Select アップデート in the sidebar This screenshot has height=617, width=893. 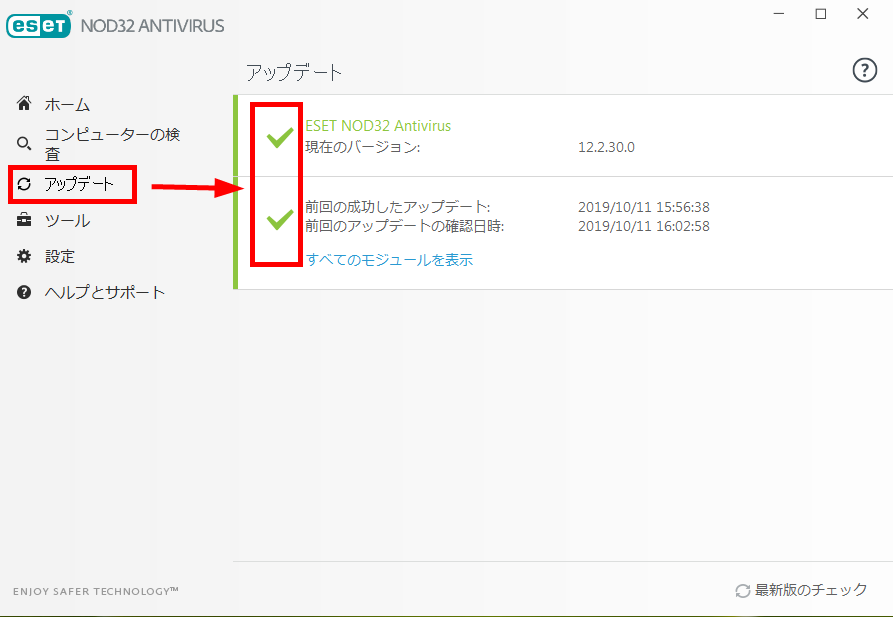coord(79,184)
